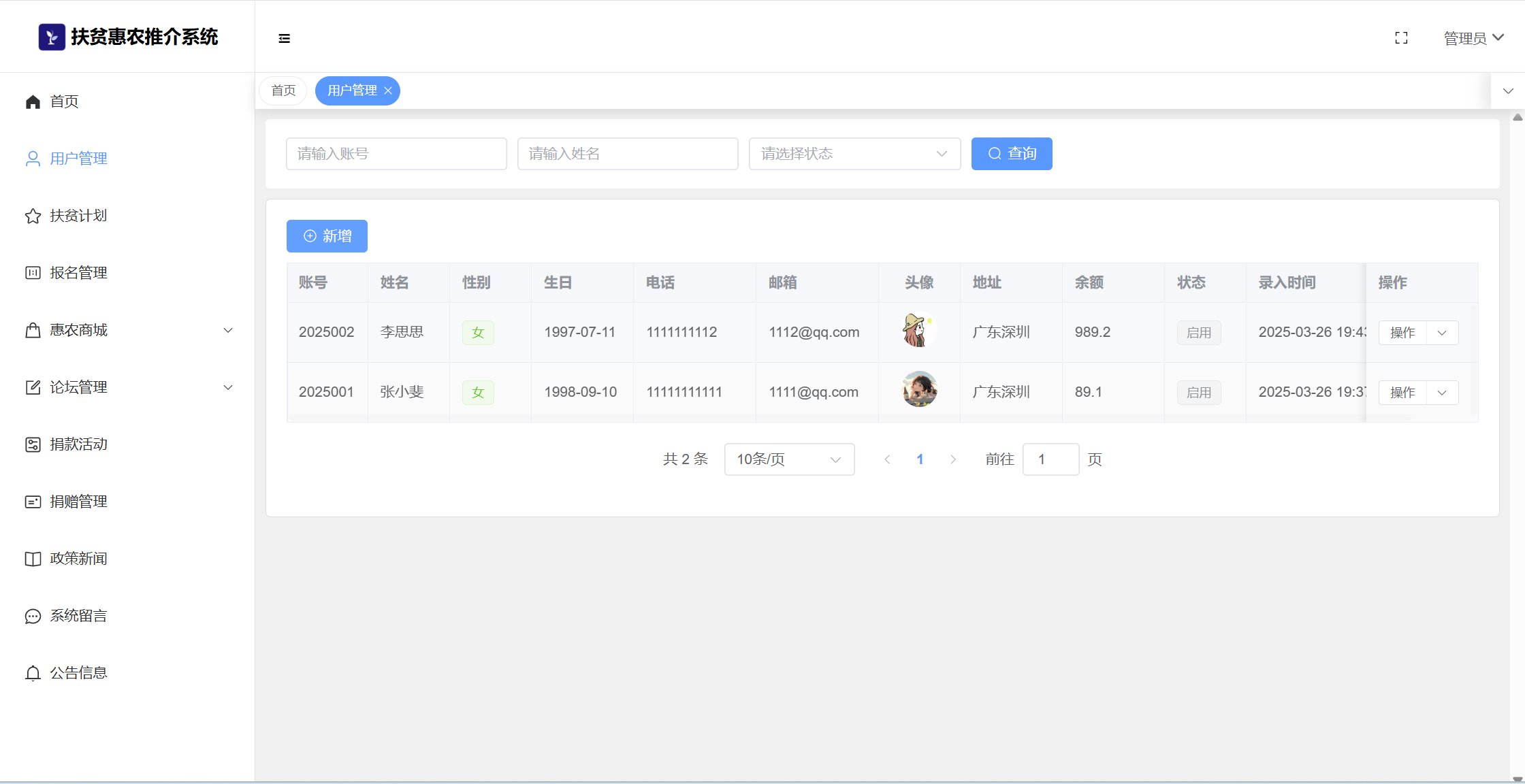
Task: Toggle fullscreen mode icon
Action: pyautogui.click(x=1401, y=38)
